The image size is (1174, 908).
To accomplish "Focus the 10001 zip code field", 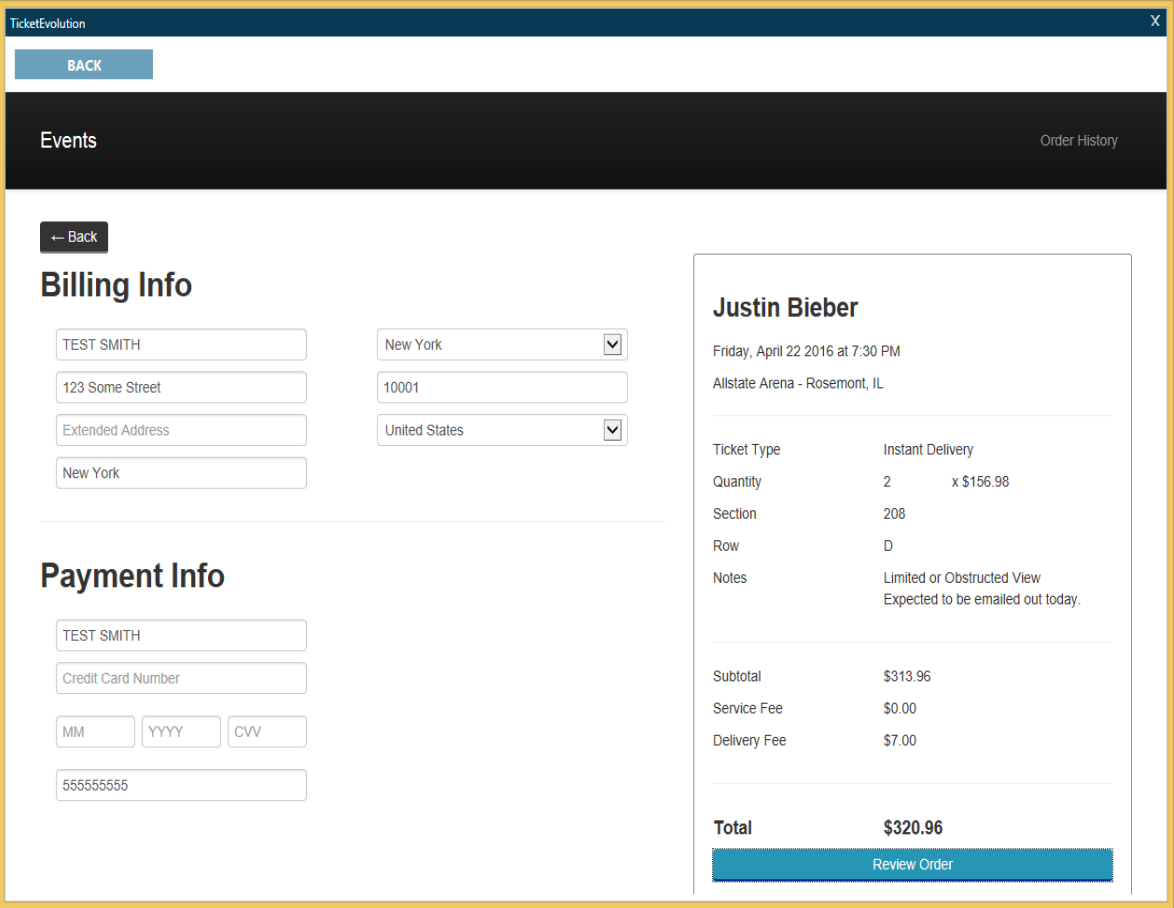I will [502, 387].
